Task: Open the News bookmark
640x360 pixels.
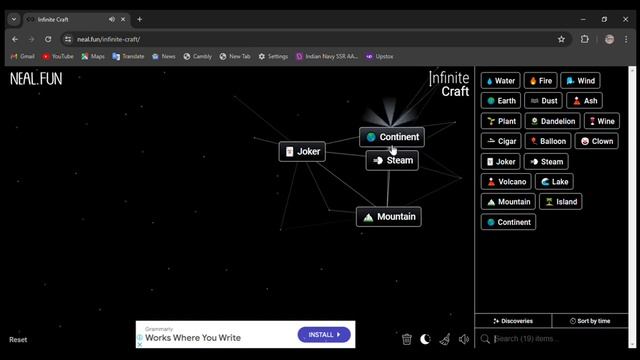Action: [x=164, y=56]
